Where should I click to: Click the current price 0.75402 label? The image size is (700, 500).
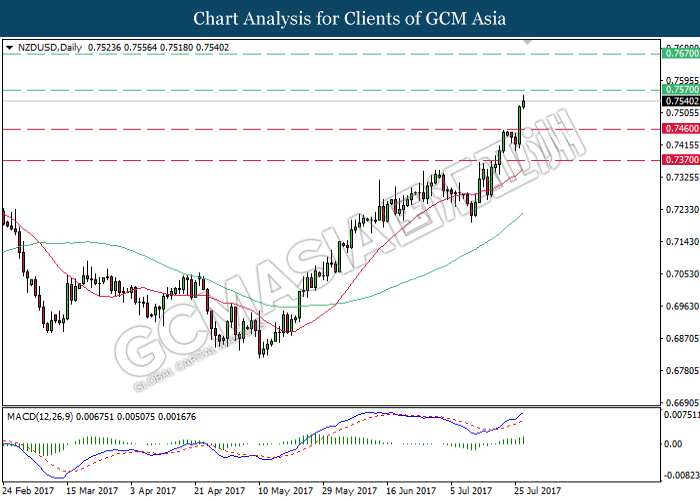(x=681, y=101)
